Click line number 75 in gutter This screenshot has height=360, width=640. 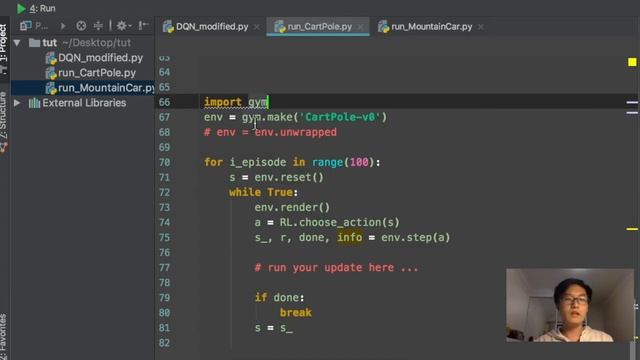(164, 238)
